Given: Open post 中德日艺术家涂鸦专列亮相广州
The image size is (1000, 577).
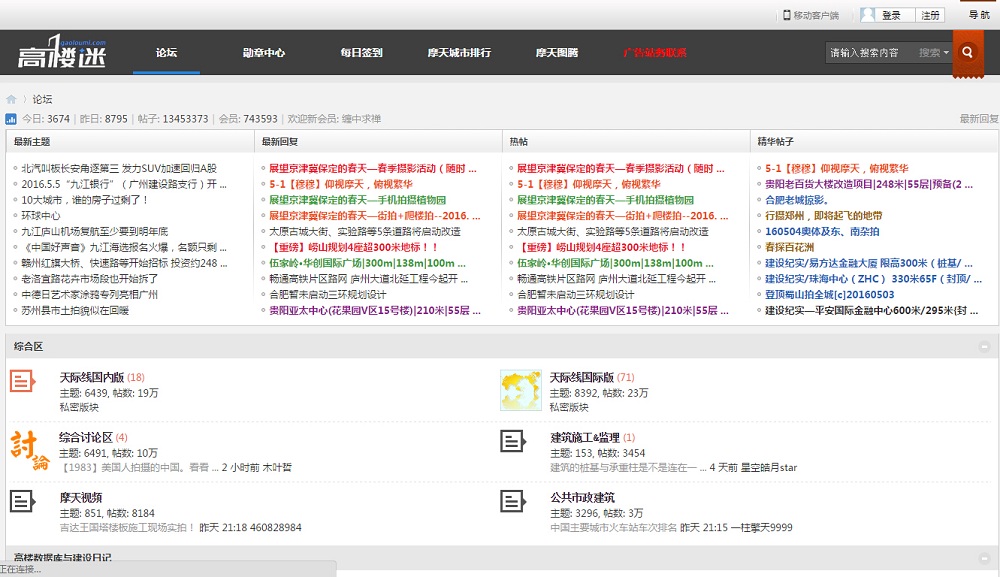Looking at the screenshot, I should tap(89, 295).
